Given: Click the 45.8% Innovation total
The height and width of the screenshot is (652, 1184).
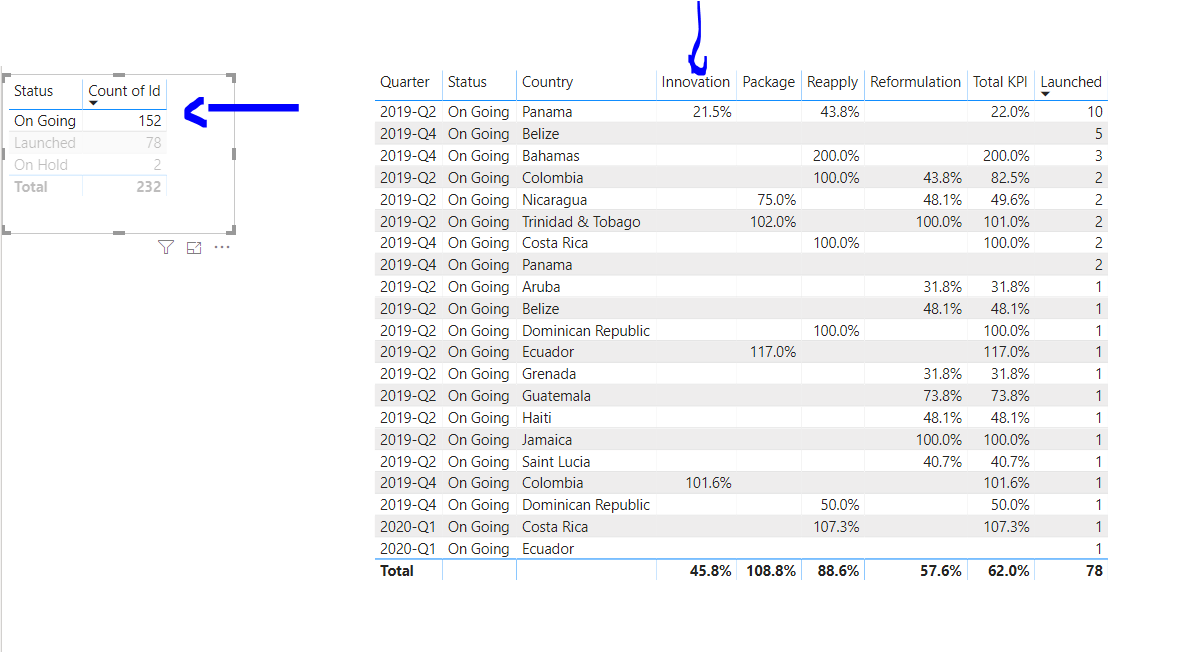Looking at the screenshot, I should point(711,571).
